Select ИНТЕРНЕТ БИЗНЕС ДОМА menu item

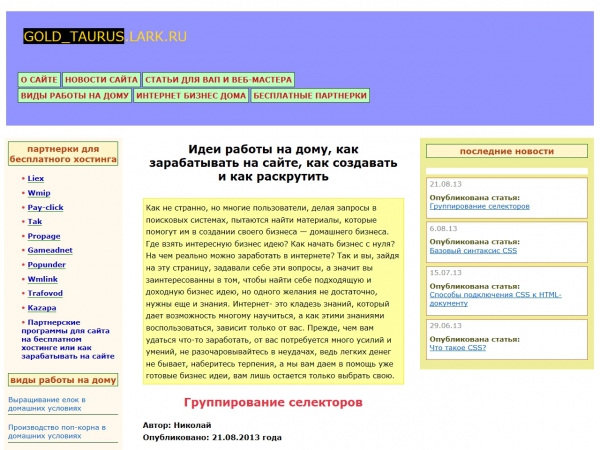[191, 95]
